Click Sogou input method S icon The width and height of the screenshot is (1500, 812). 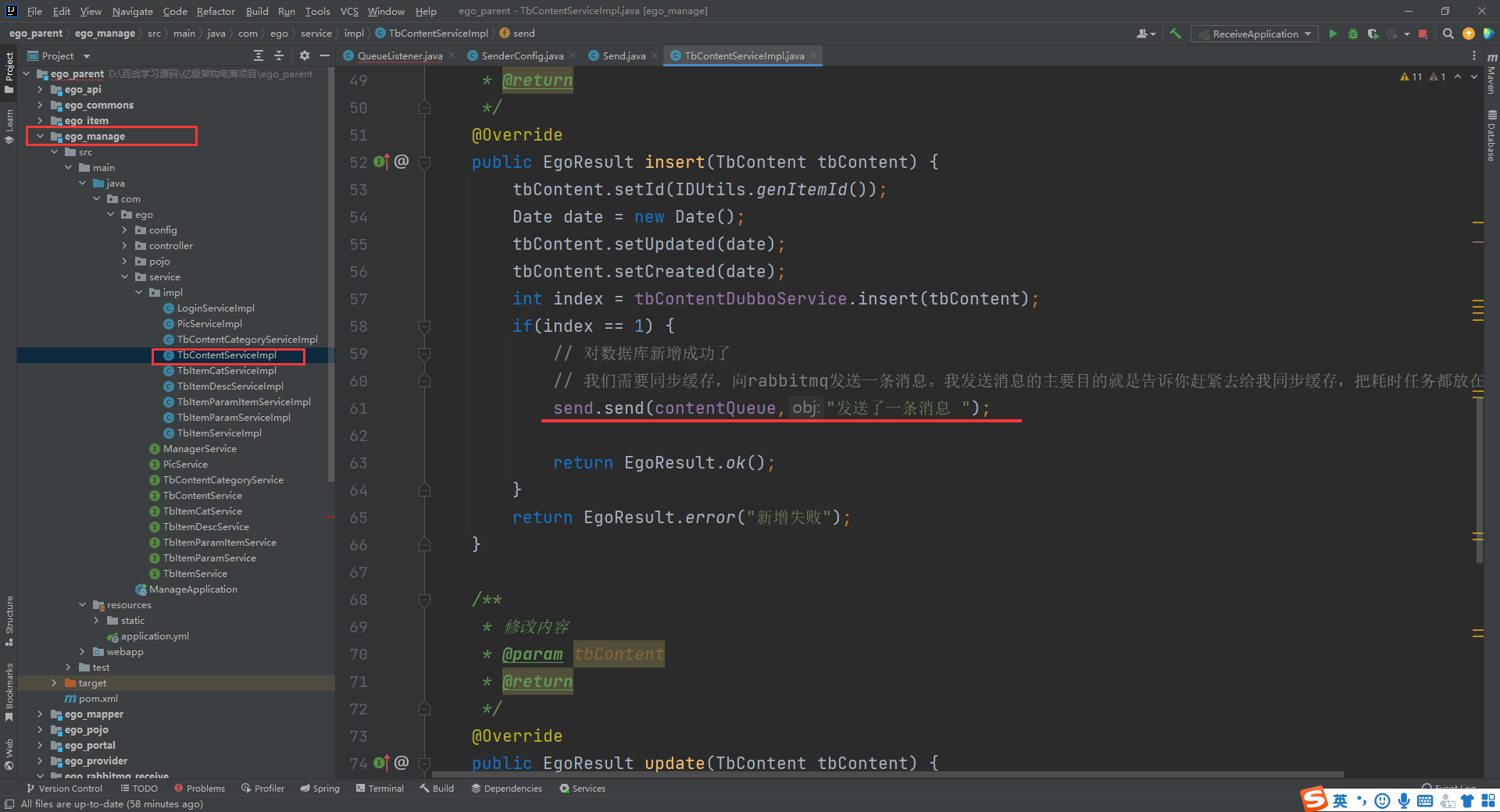pos(1315,798)
